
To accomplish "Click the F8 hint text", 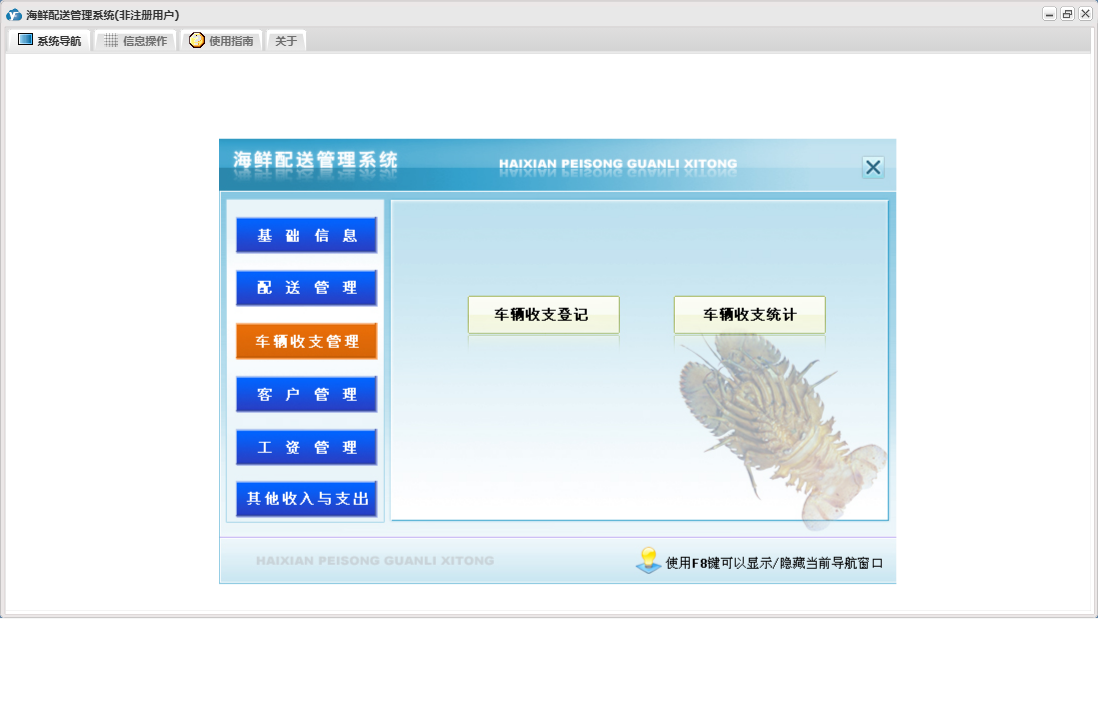I will pos(774,563).
